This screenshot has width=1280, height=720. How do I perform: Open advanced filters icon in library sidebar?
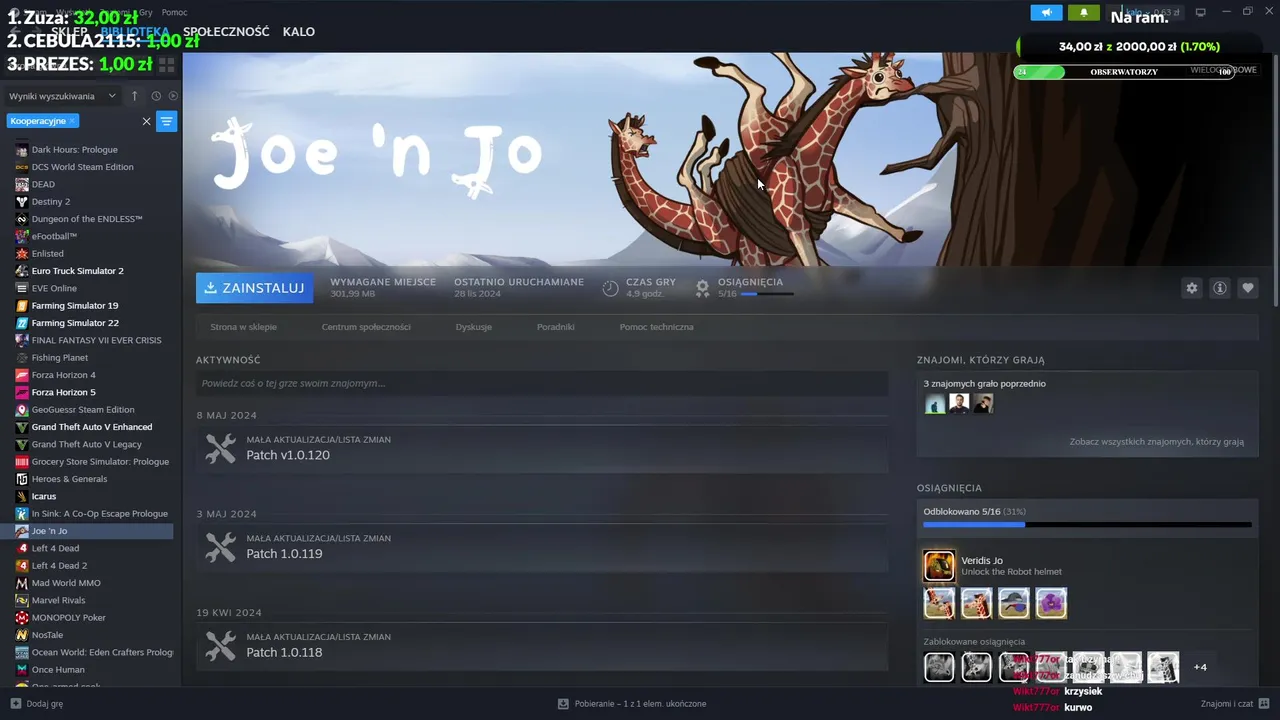point(167,121)
